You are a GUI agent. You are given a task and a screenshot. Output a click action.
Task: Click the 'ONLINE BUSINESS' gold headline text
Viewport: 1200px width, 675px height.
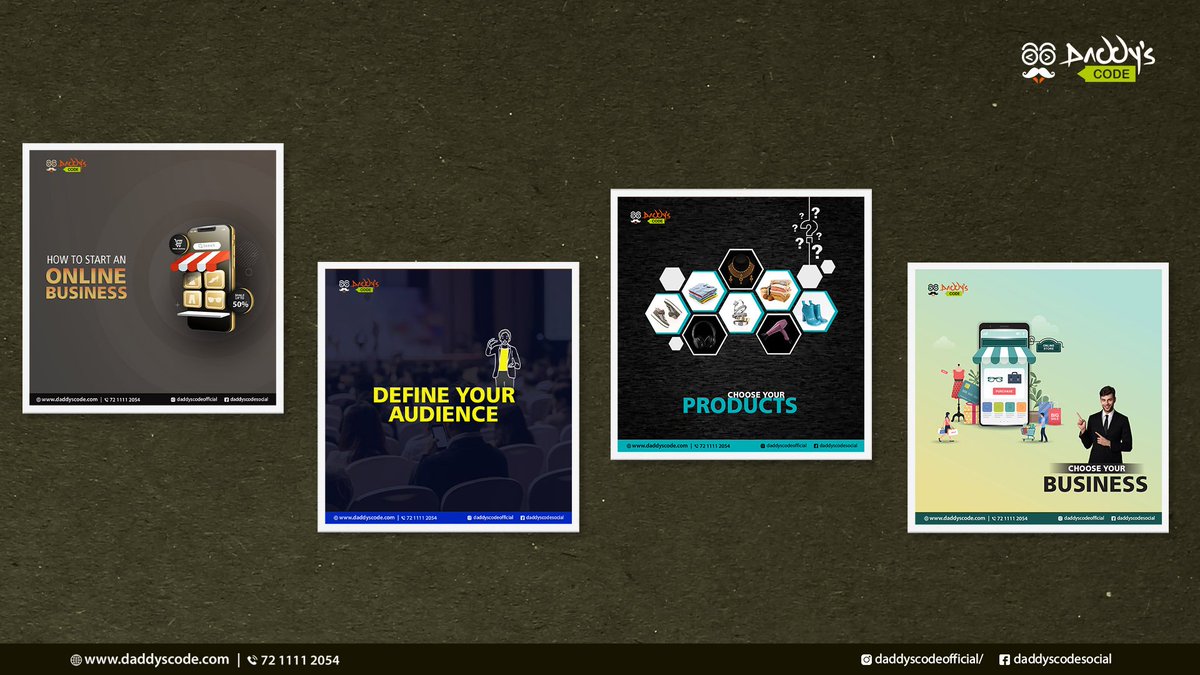click(x=86, y=284)
